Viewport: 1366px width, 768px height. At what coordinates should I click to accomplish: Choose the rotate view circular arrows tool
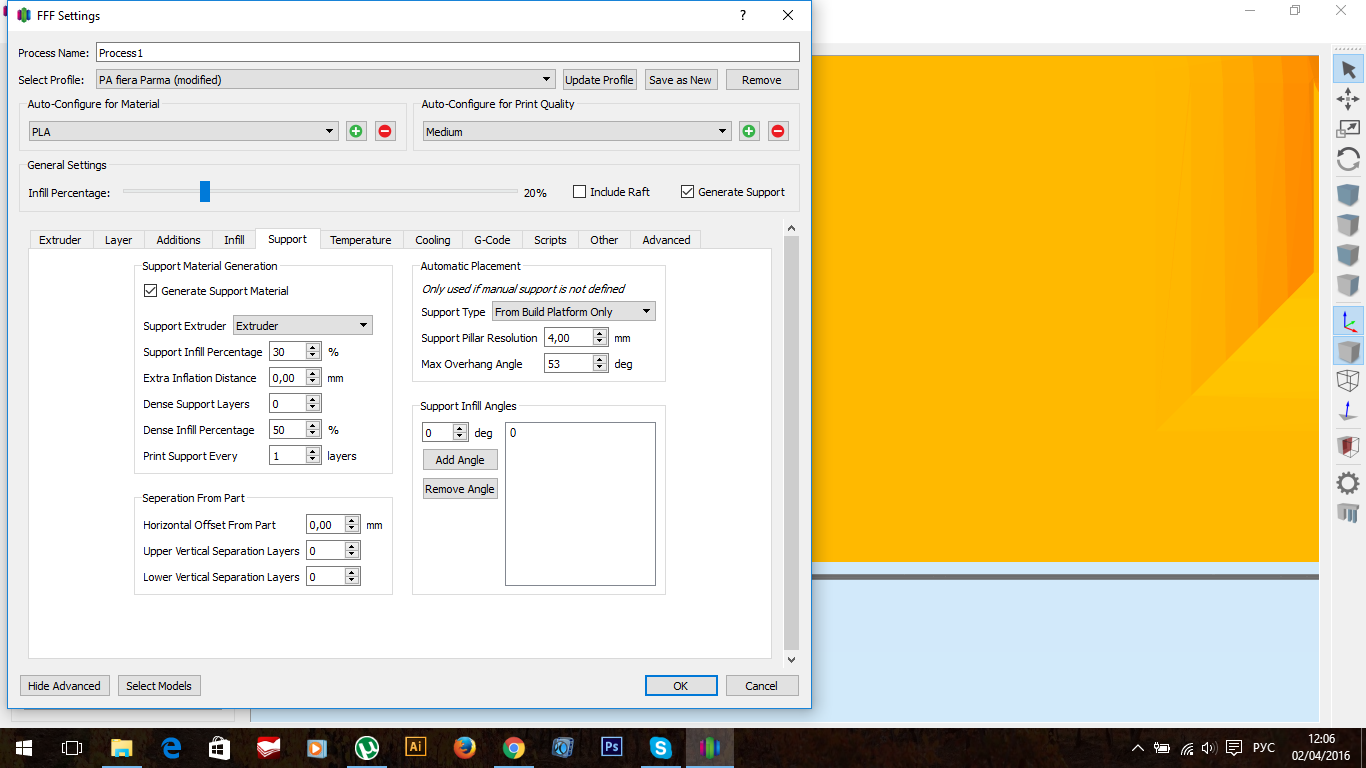[x=1348, y=159]
